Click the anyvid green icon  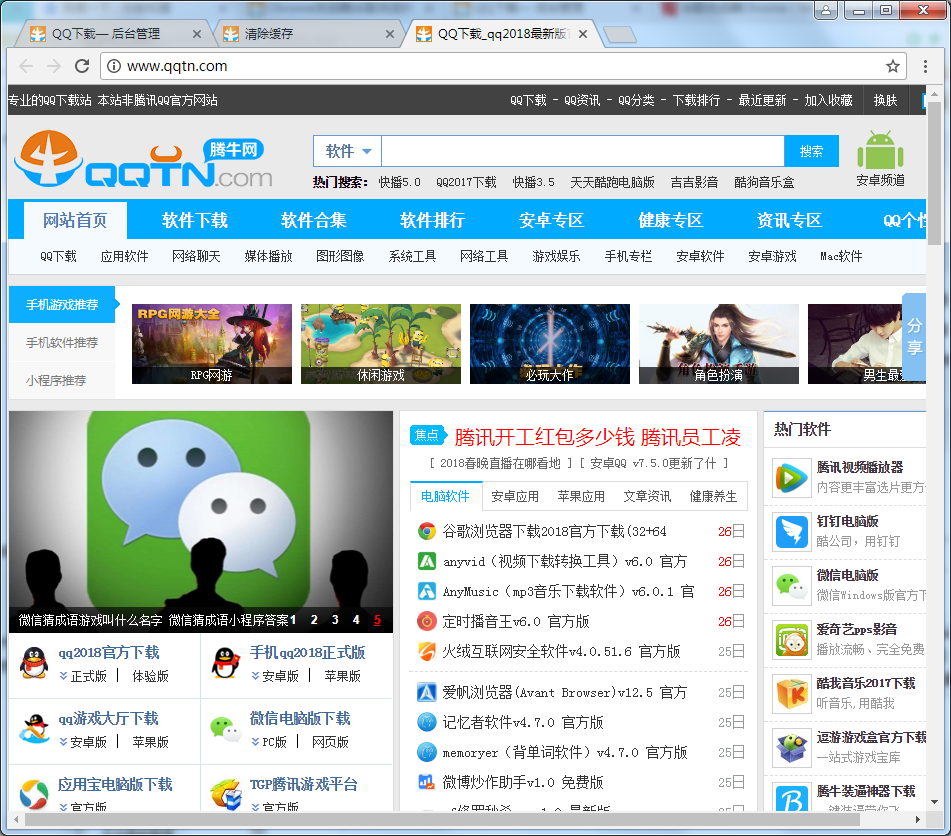point(427,561)
